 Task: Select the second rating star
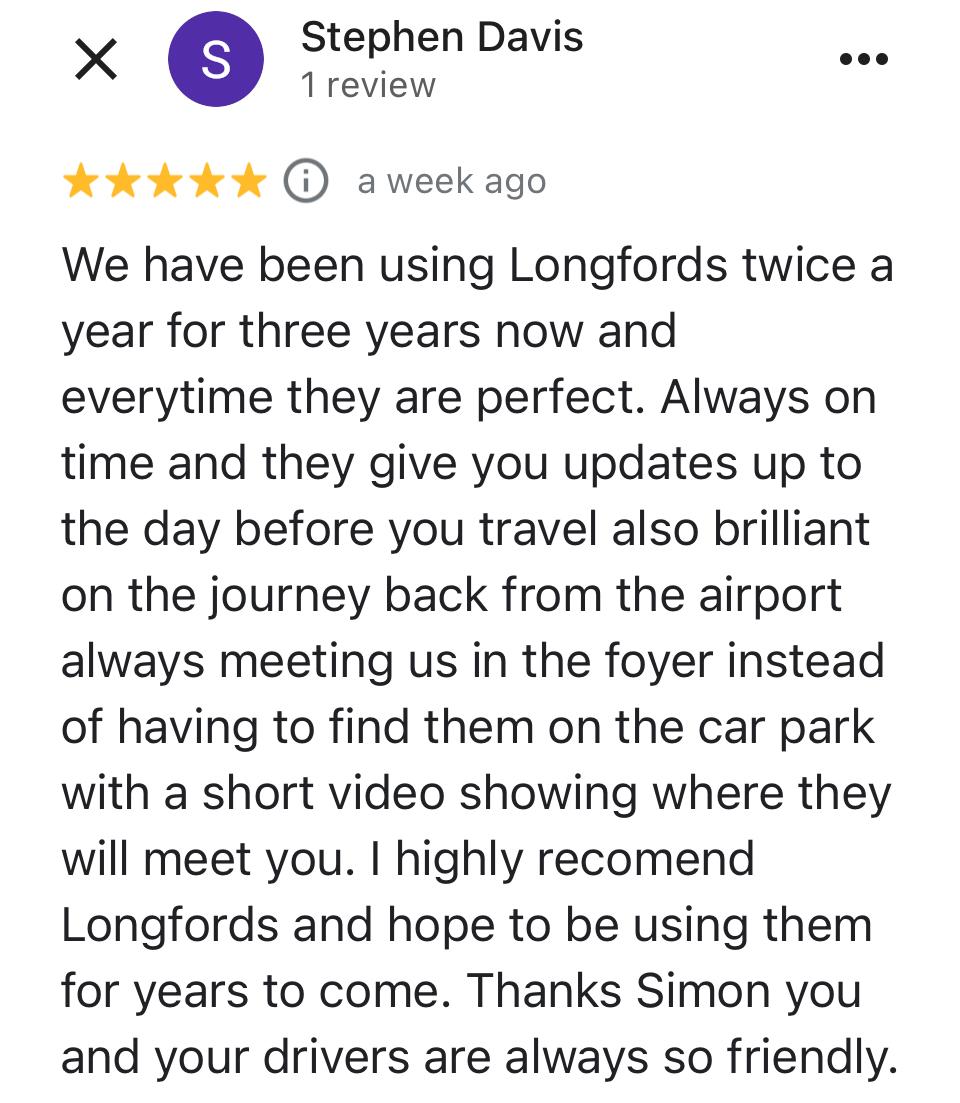[x=123, y=181]
